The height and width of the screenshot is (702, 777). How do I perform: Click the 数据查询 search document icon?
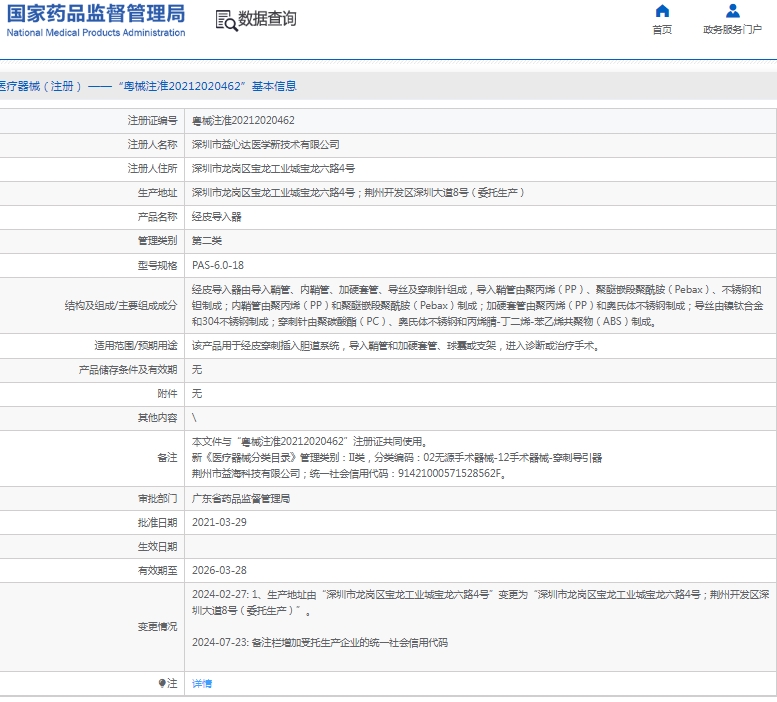(226, 20)
